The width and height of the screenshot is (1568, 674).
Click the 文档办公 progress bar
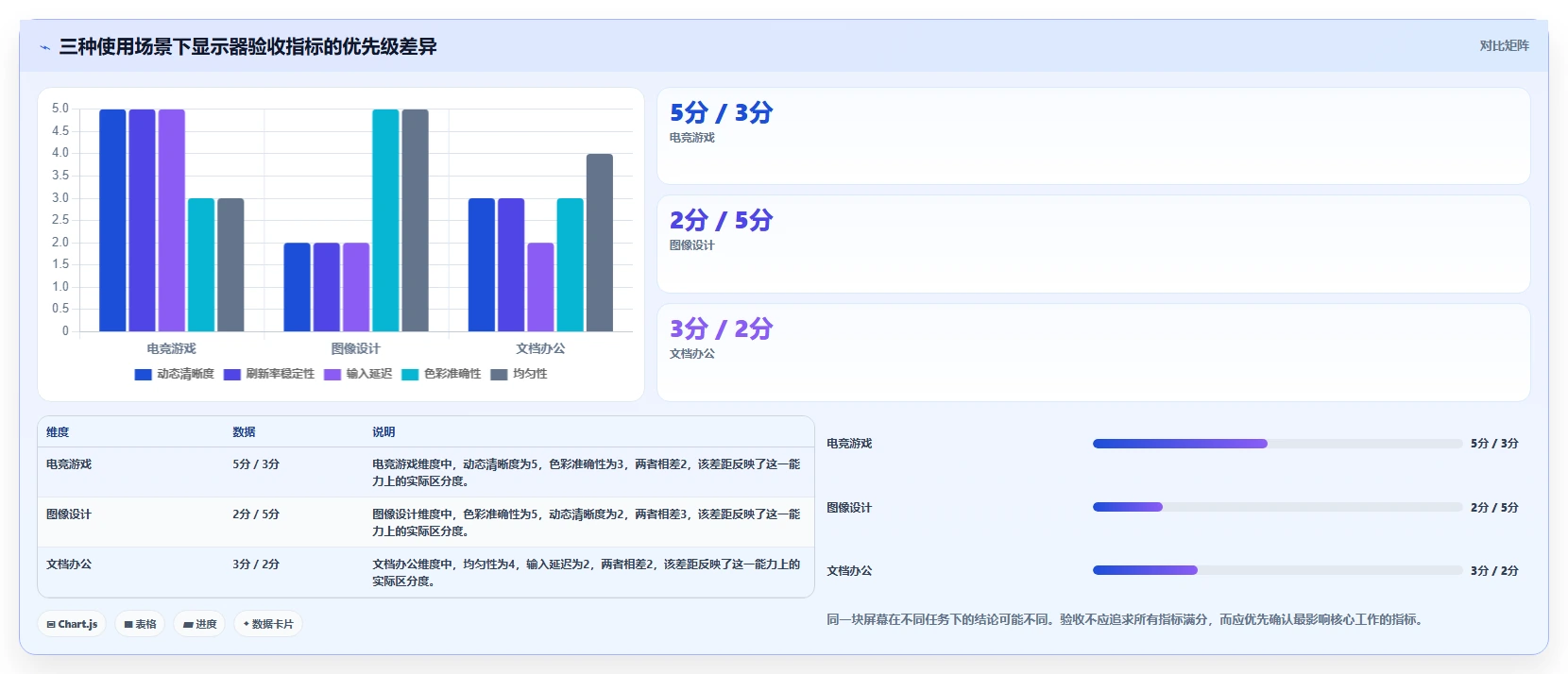click(x=1277, y=570)
